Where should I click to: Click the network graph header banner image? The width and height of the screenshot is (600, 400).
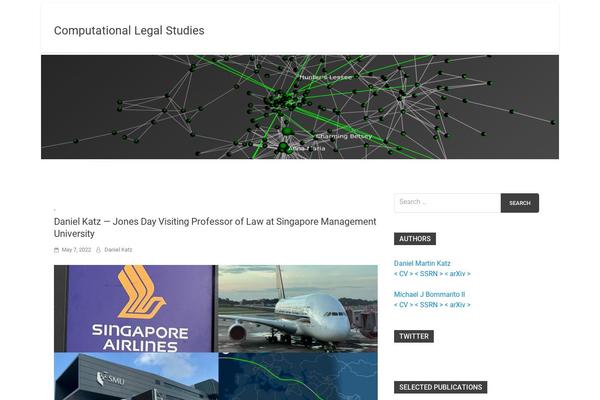300,107
